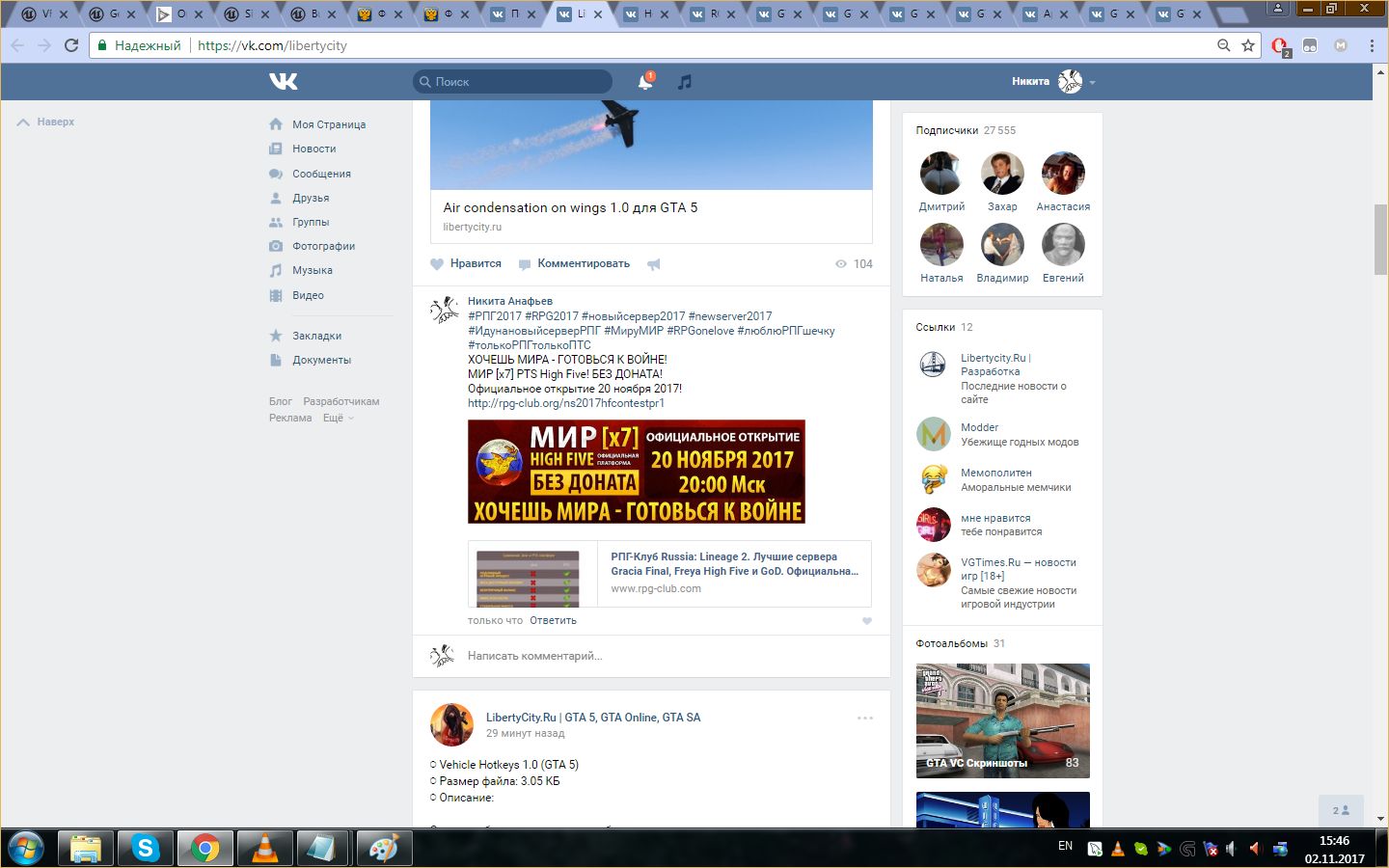Open the Air condensation on wings 1.0 link

pyautogui.click(x=570, y=207)
